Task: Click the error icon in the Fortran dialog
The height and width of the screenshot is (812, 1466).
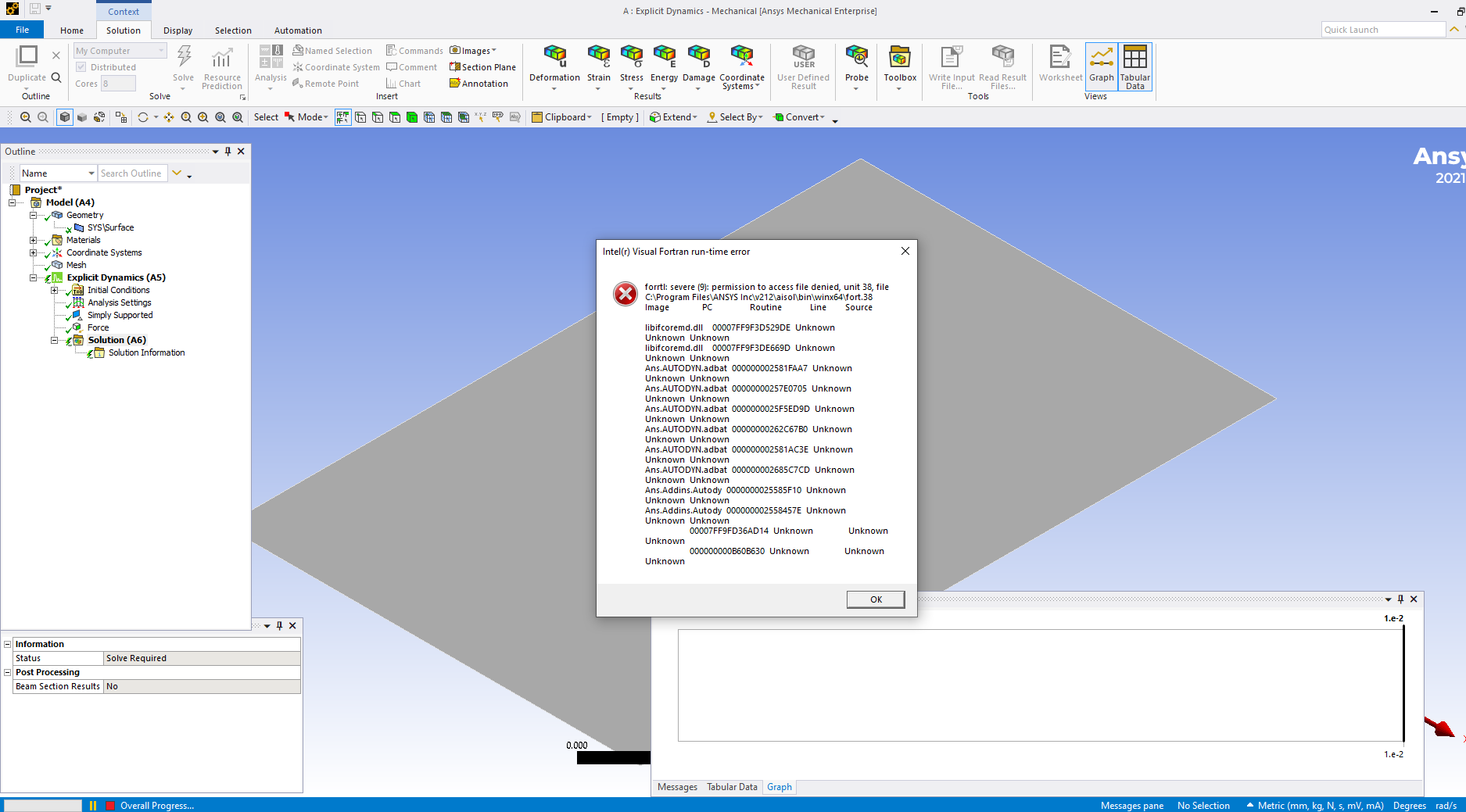Action: click(x=625, y=294)
